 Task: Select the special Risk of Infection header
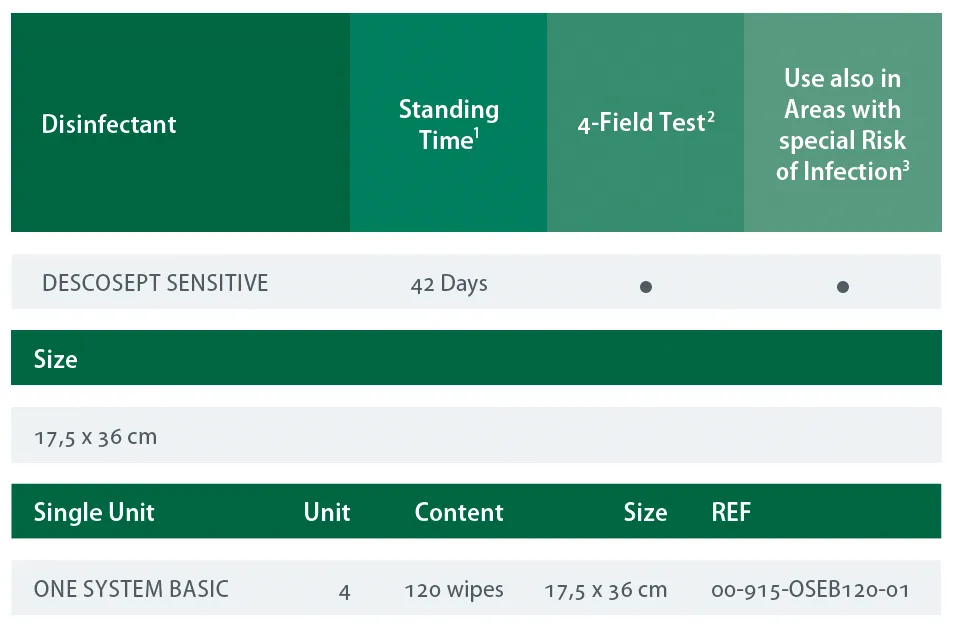(x=842, y=124)
